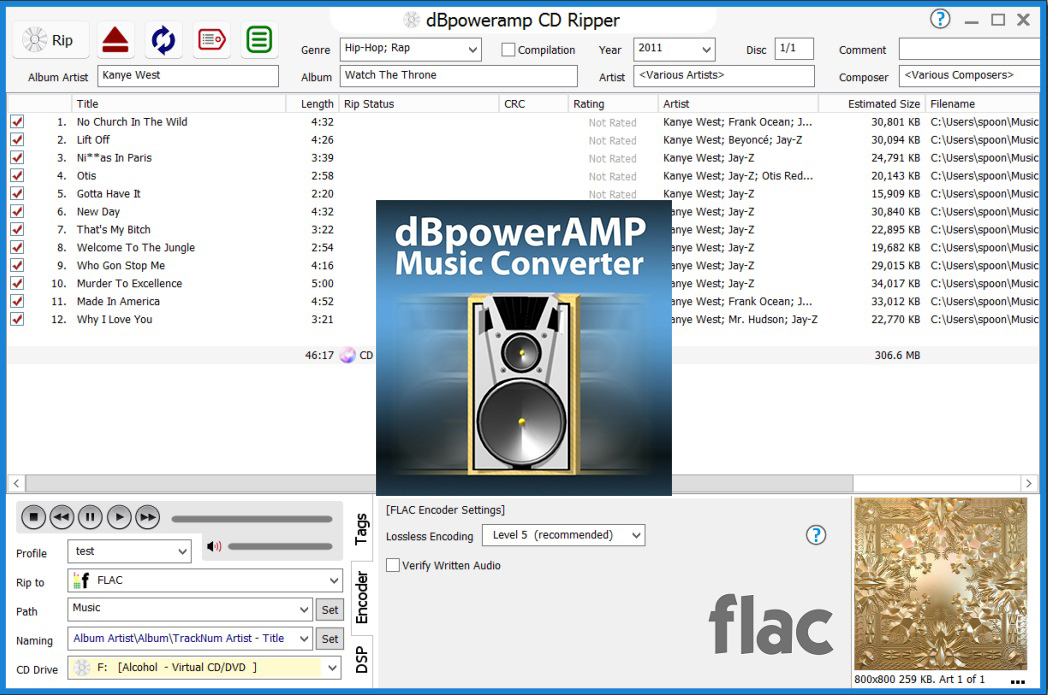Viewport: 1048px width, 695px height.
Task: Open the green options list icon
Action: [259, 40]
